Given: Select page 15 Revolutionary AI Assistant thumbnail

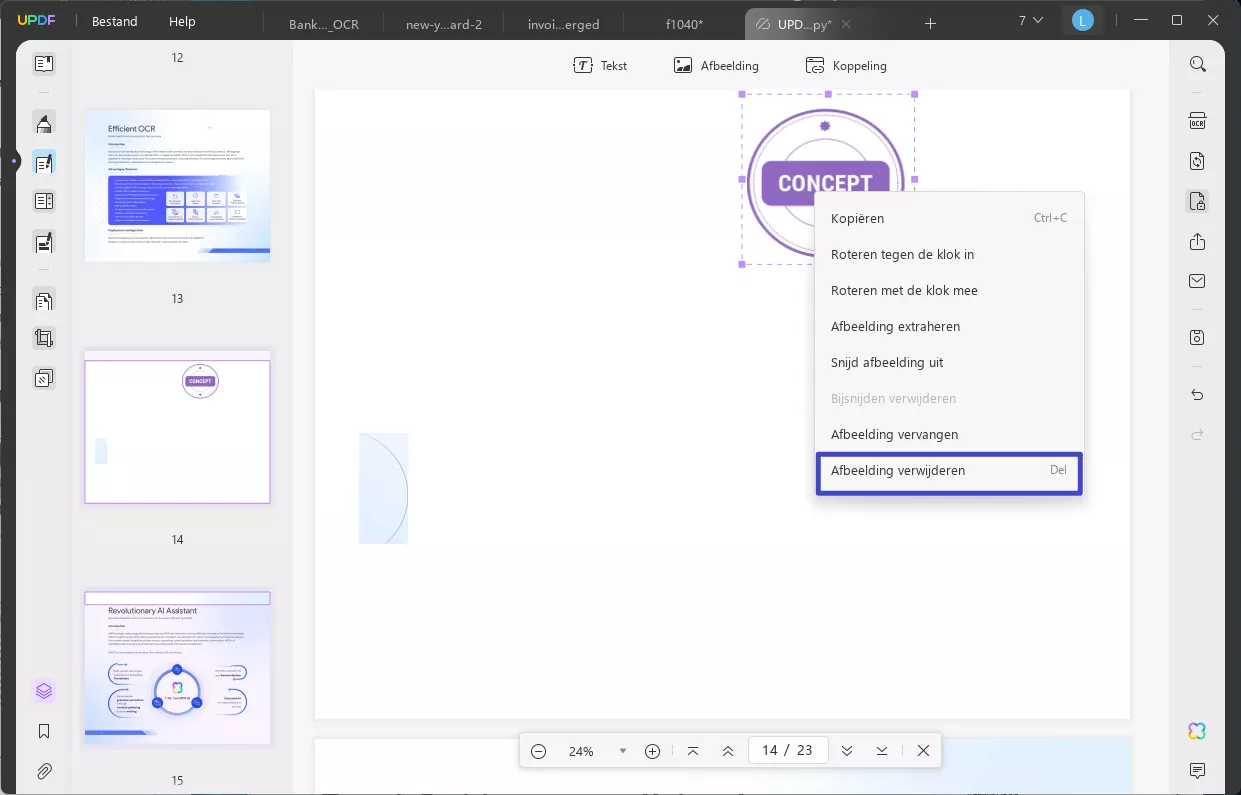Looking at the screenshot, I should [177, 668].
